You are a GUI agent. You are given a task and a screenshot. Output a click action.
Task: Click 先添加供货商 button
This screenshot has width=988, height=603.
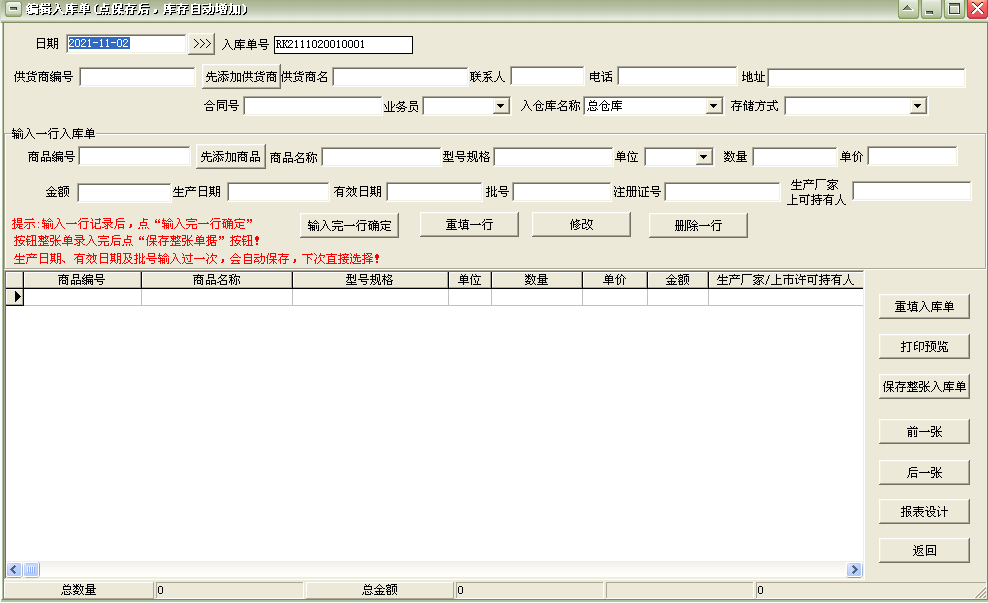point(241,77)
